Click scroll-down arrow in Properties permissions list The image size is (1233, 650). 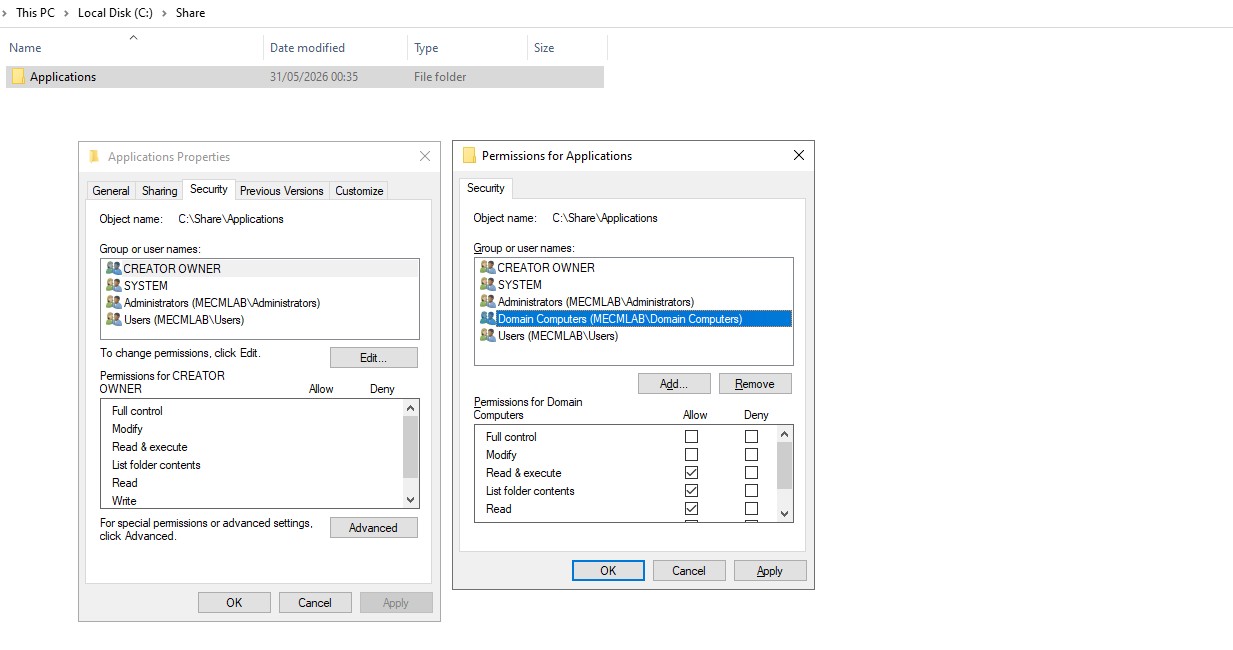pos(410,499)
